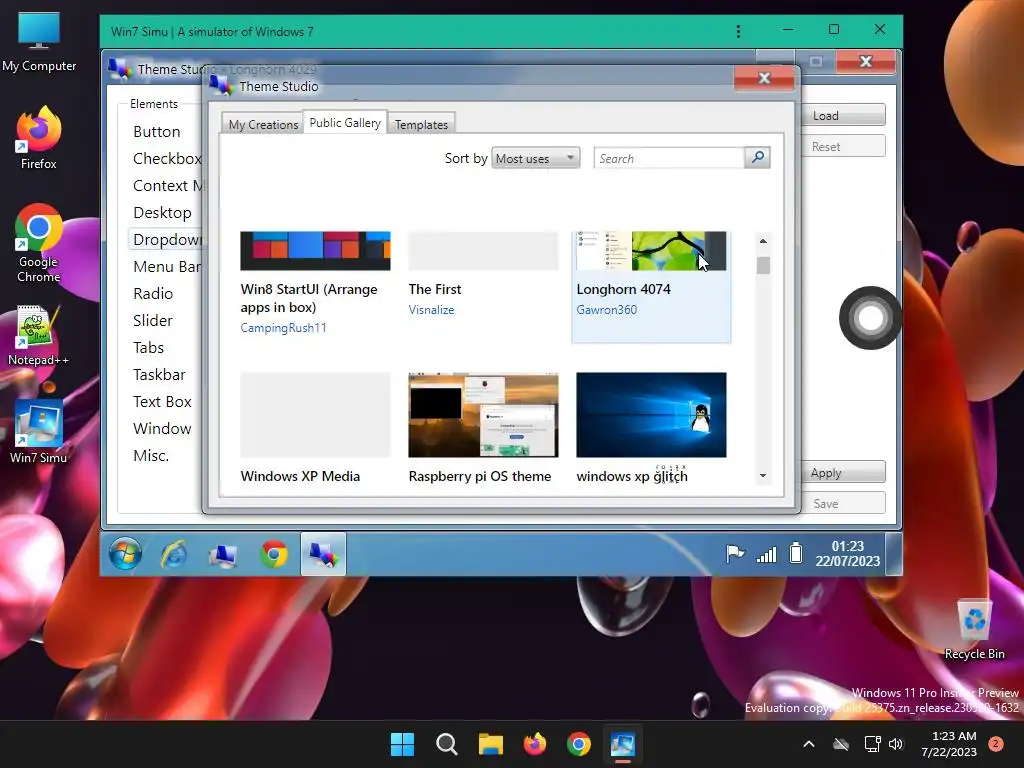The height and width of the screenshot is (768, 1024).
Task: Tap the floating circular assist button
Action: [871, 318]
